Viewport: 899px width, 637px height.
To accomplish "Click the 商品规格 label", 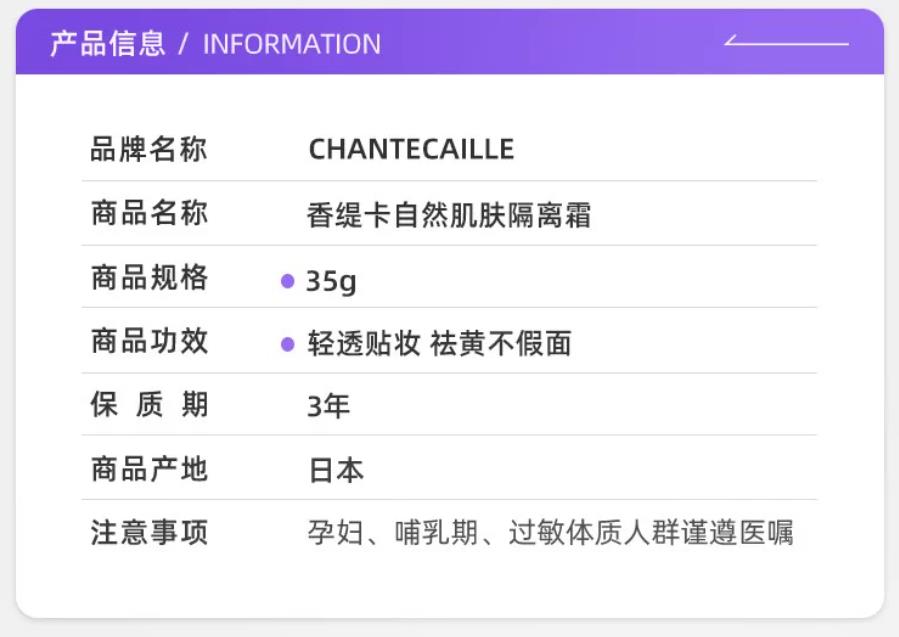I will tap(149, 277).
